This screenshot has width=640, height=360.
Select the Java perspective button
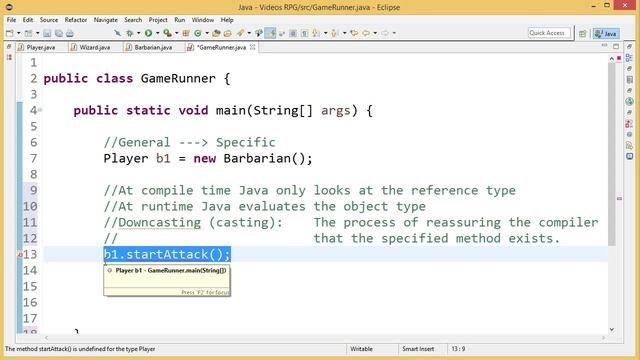click(x=606, y=33)
